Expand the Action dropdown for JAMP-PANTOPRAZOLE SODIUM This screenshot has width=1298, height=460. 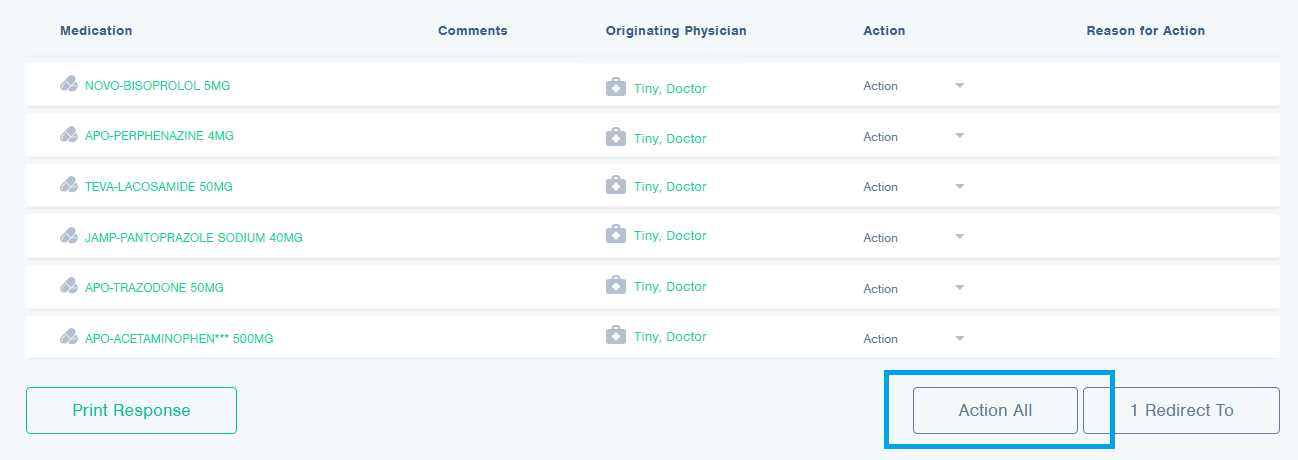click(913, 238)
